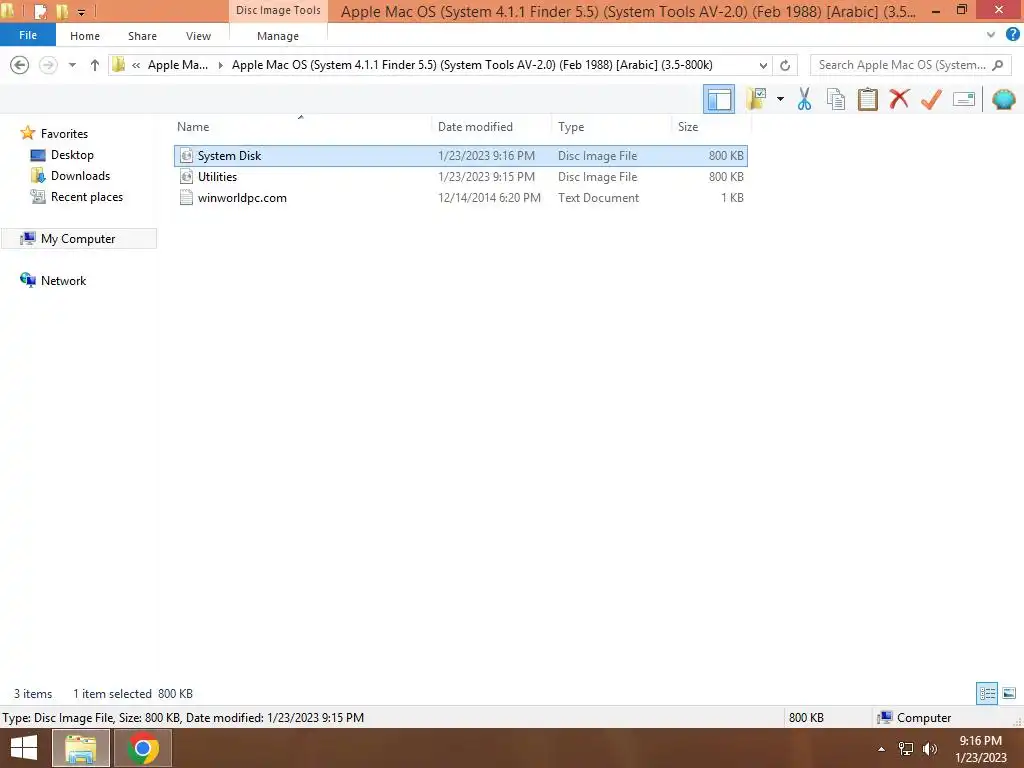Screen dimensions: 1024x768
Task: Click the search magnifier icon
Action: (x=997, y=65)
